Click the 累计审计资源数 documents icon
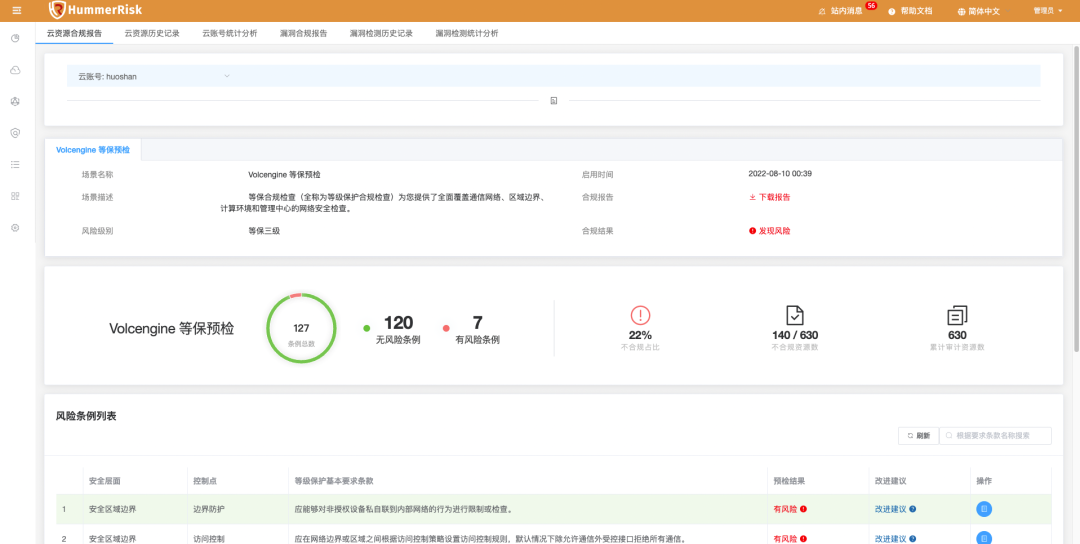This screenshot has width=1080, height=544. pos(957,315)
